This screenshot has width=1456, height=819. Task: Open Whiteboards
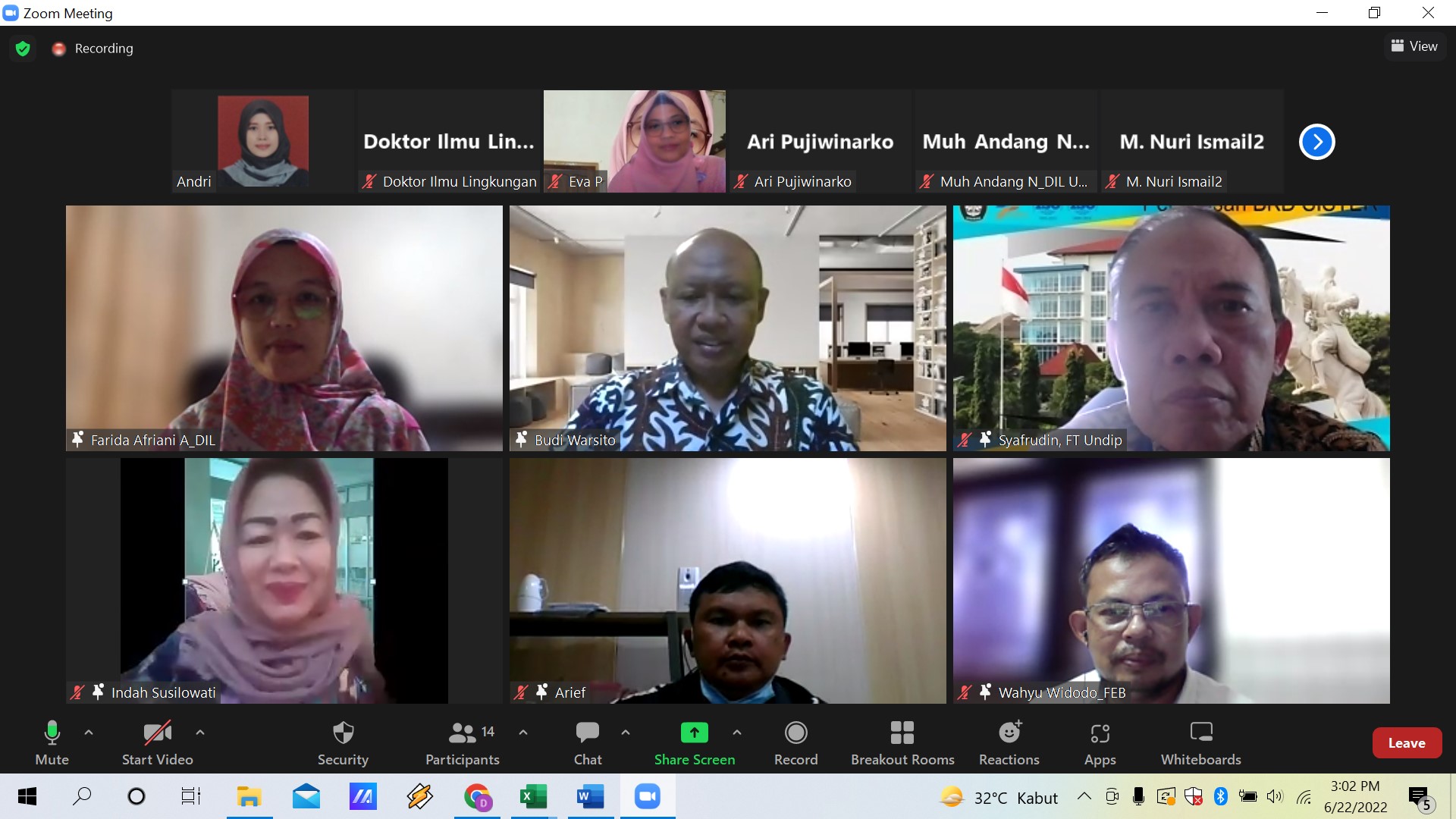tap(1200, 742)
